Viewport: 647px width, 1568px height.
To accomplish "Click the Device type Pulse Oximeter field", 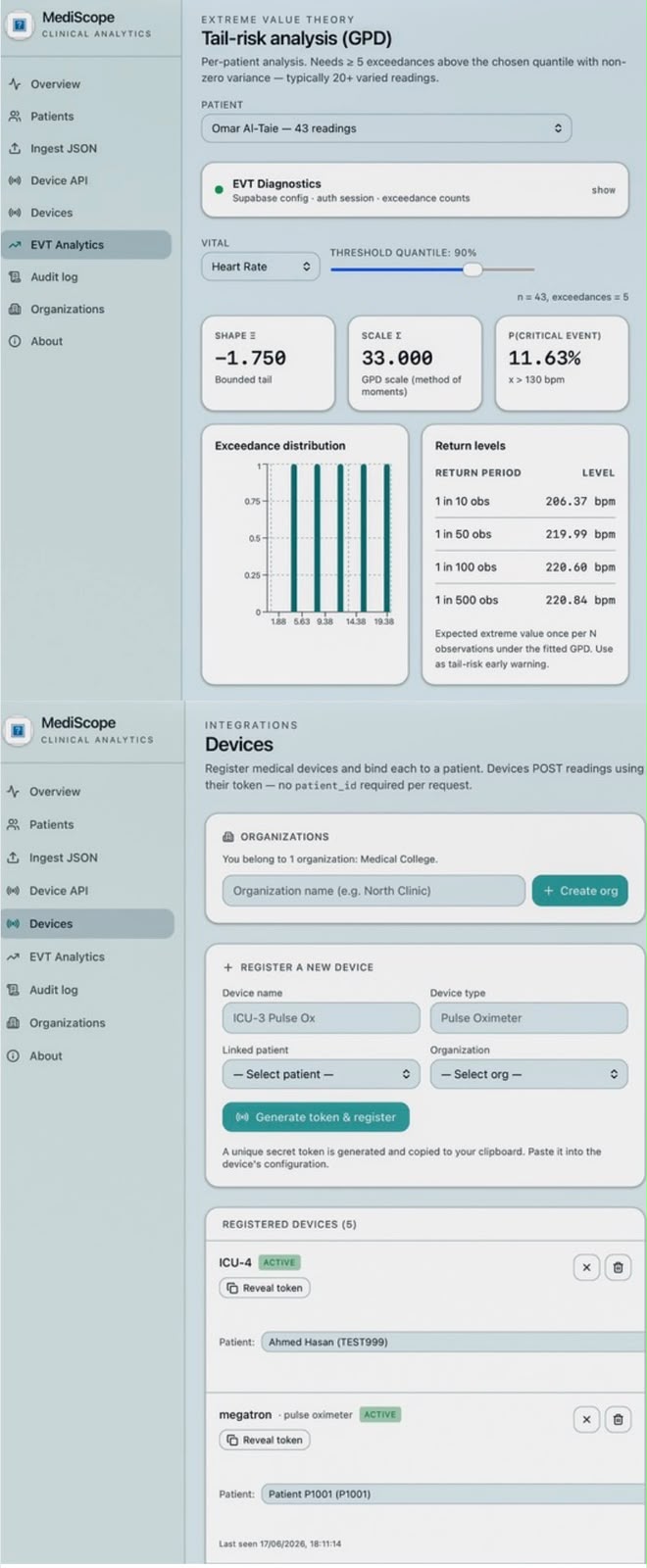I will 529,1018.
